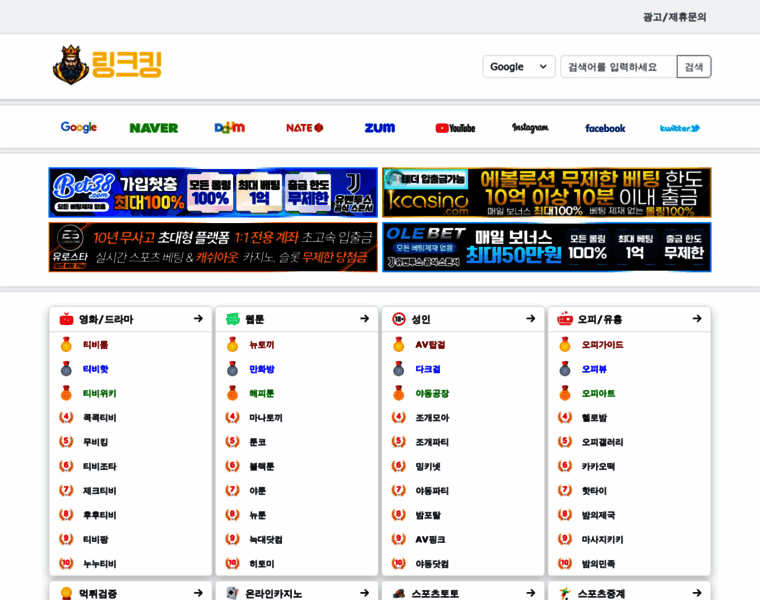The height and width of the screenshot is (600, 760).
Task: Expand the 오피/유흥 category arrow
Action: click(x=697, y=319)
